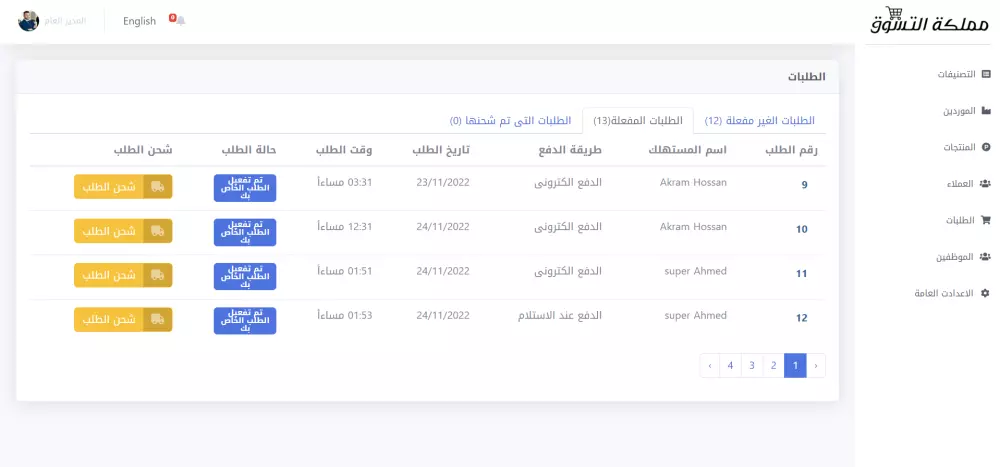The image size is (1000, 467).
Task: Go to pagination page 3
Action: (x=752, y=366)
